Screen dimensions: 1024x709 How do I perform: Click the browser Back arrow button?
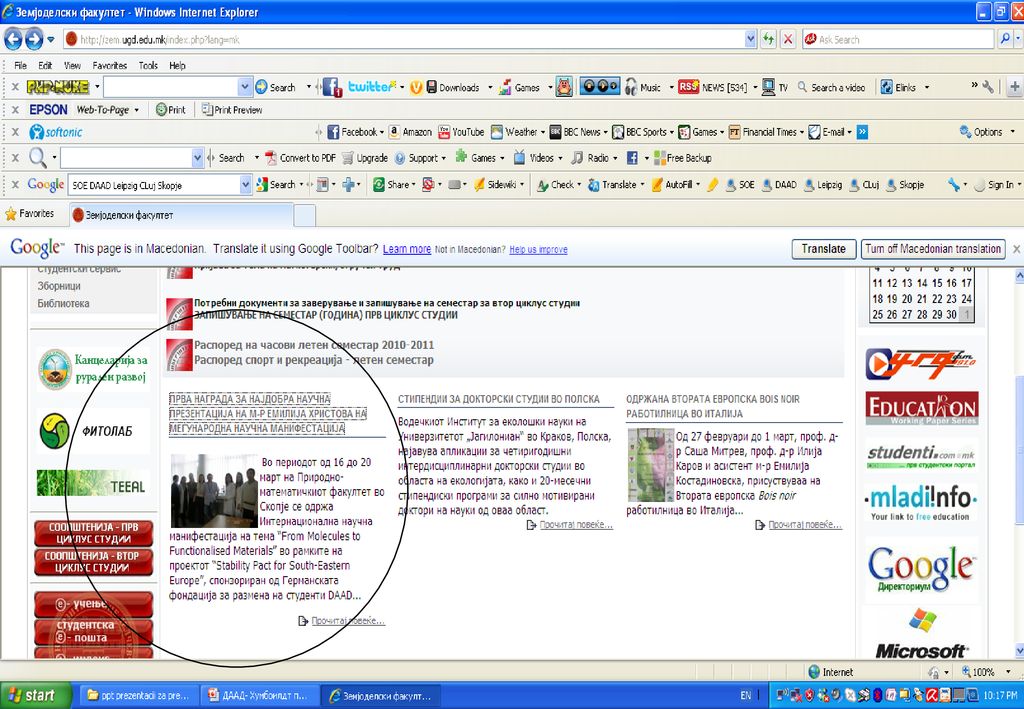pos(13,39)
